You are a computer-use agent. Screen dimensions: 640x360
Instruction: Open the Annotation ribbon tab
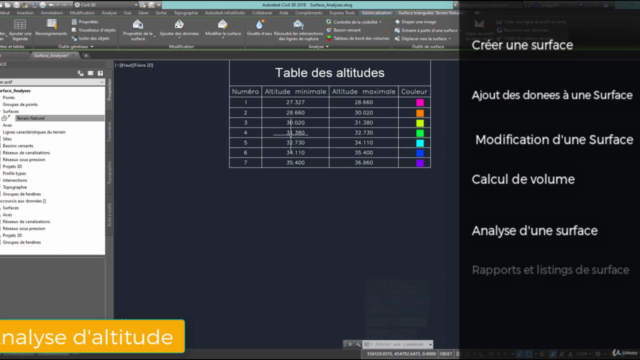pos(51,13)
